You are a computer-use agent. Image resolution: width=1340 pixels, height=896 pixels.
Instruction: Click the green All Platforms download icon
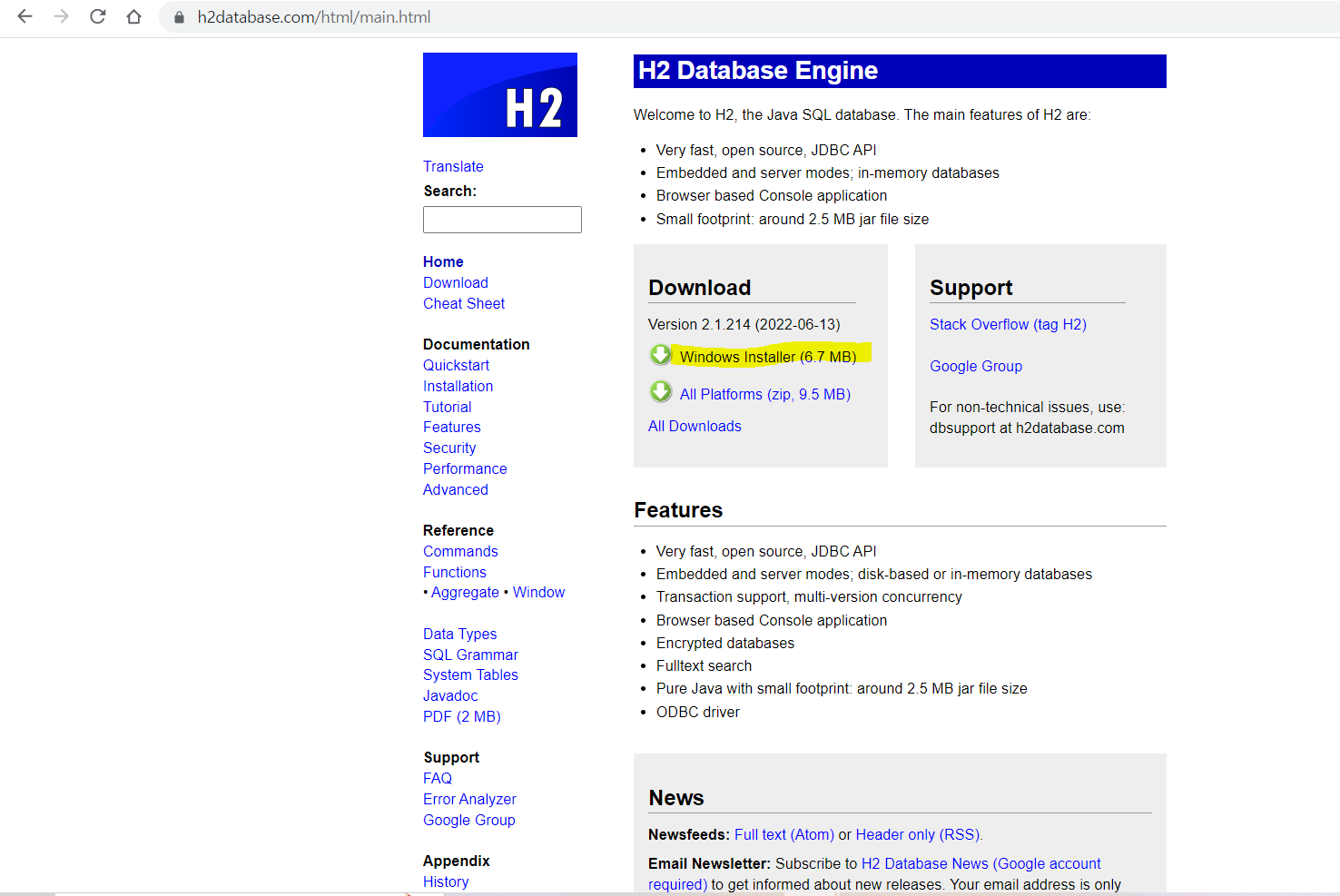click(x=661, y=392)
